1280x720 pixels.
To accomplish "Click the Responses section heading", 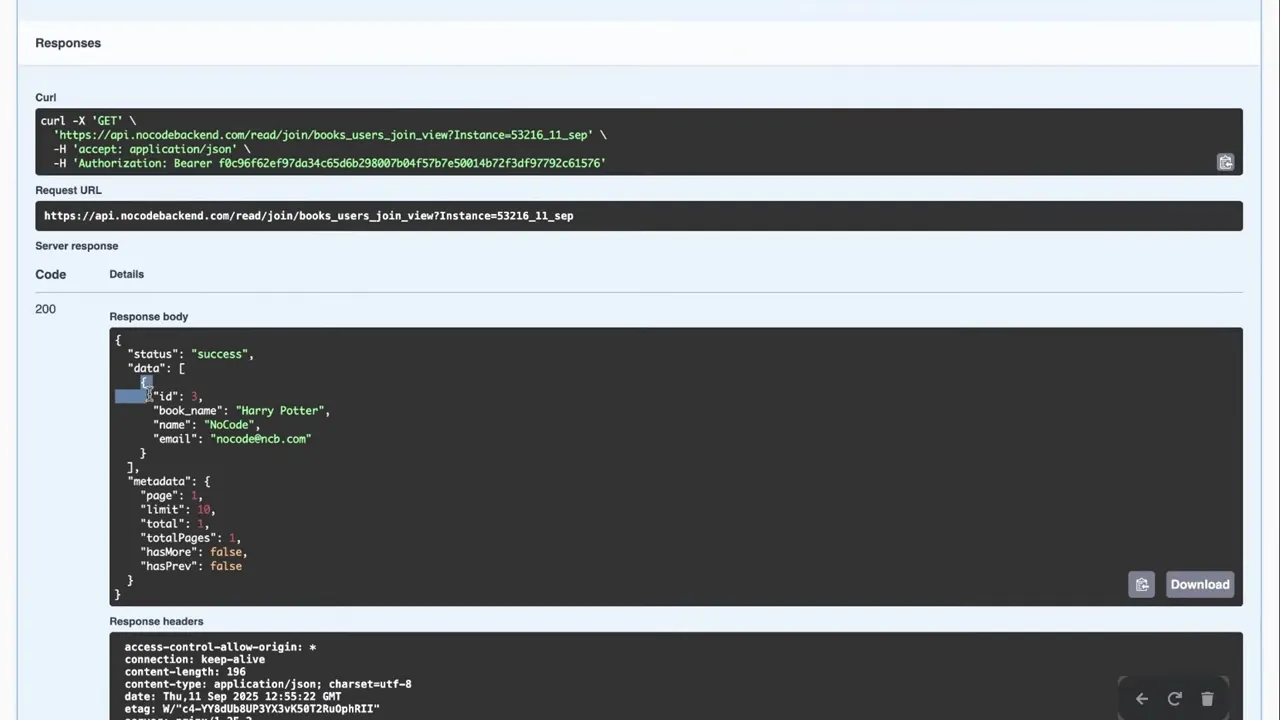I will (68, 43).
